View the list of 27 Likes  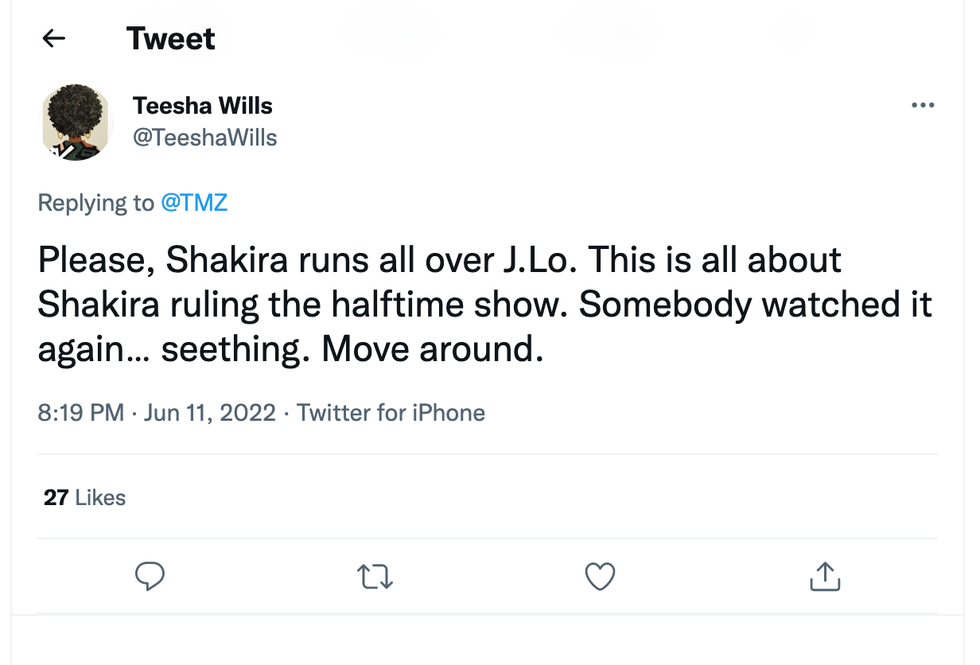point(85,497)
